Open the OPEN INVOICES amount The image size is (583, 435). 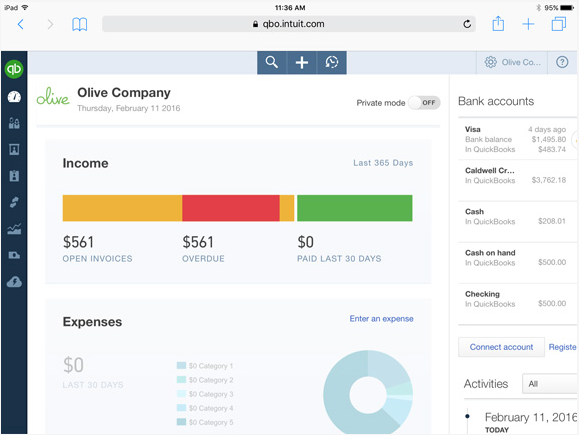tap(78, 242)
